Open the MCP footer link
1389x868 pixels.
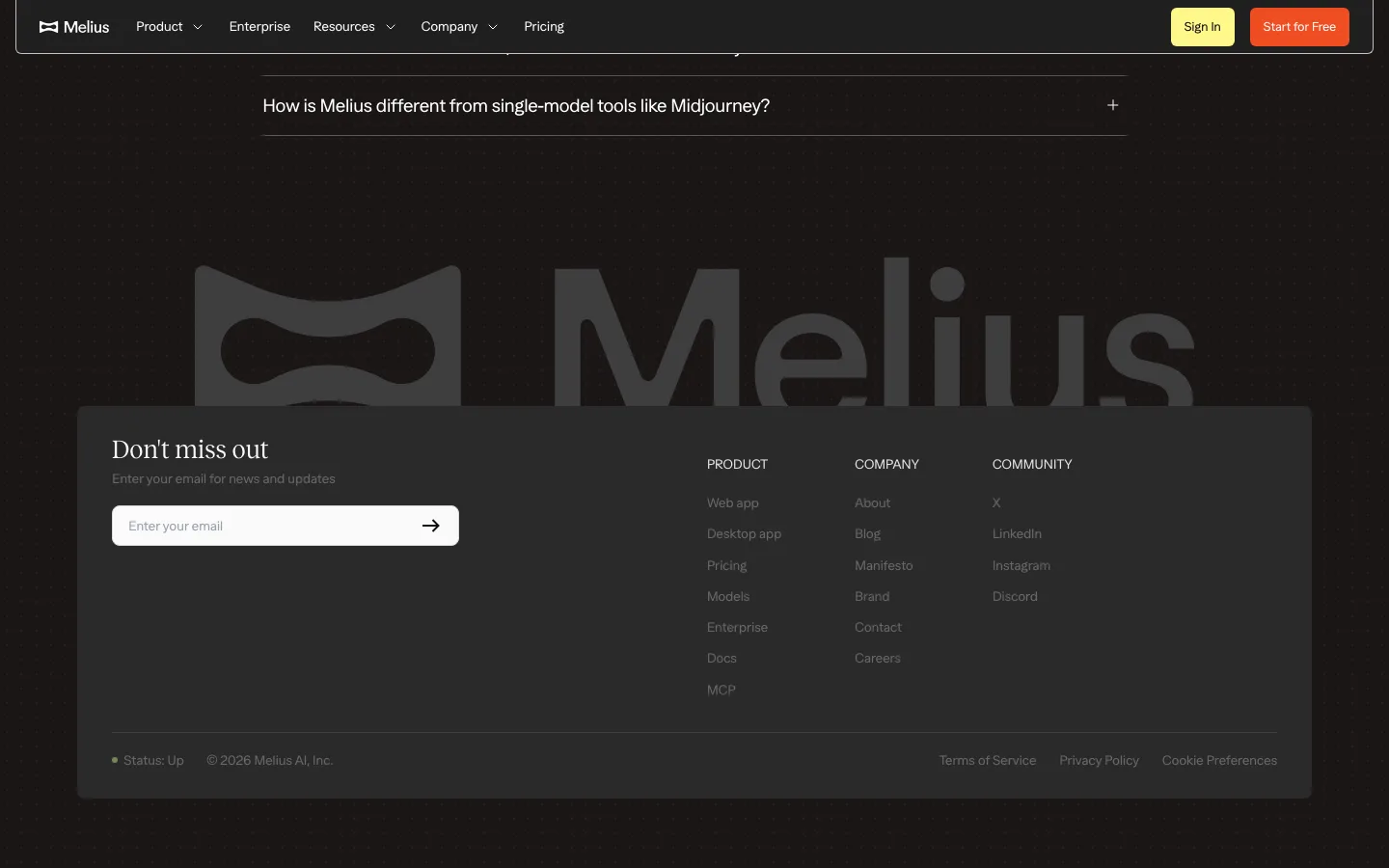pos(722,690)
